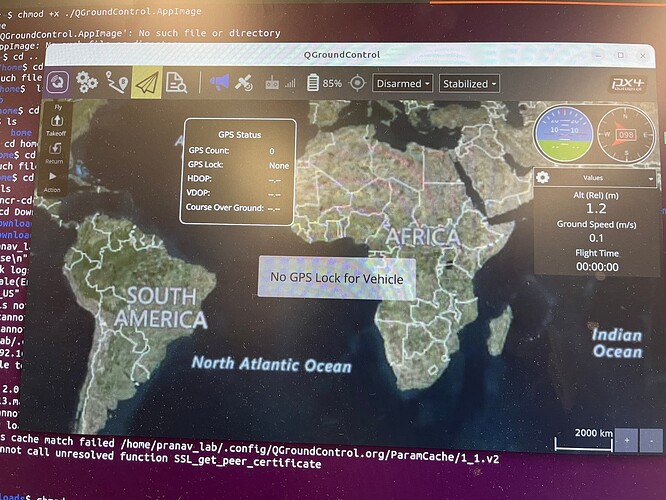
Task: Click the North Atlantic Ocean label
Action: (271, 364)
